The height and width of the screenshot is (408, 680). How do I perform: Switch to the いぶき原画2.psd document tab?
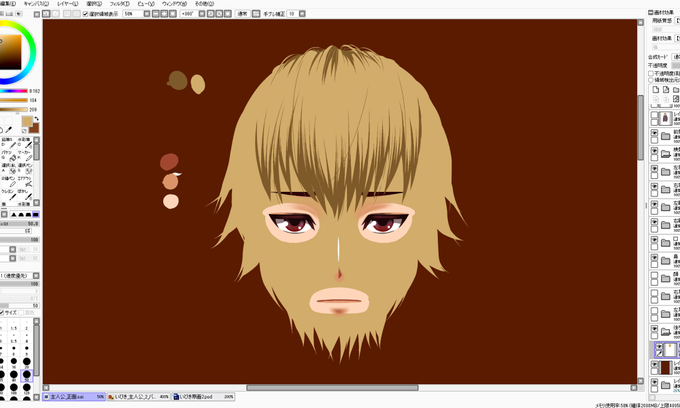coord(203,397)
